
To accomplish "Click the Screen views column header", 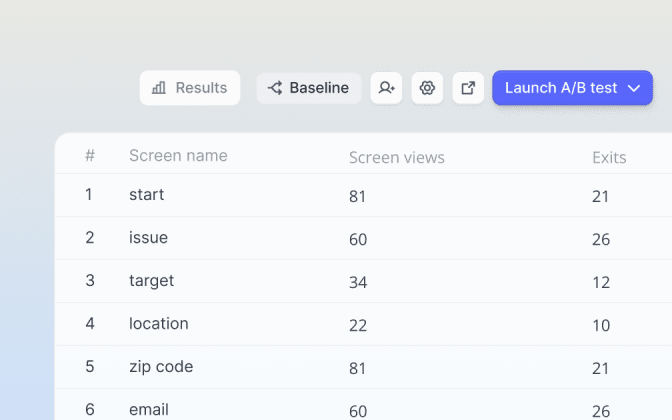I will coord(397,157).
